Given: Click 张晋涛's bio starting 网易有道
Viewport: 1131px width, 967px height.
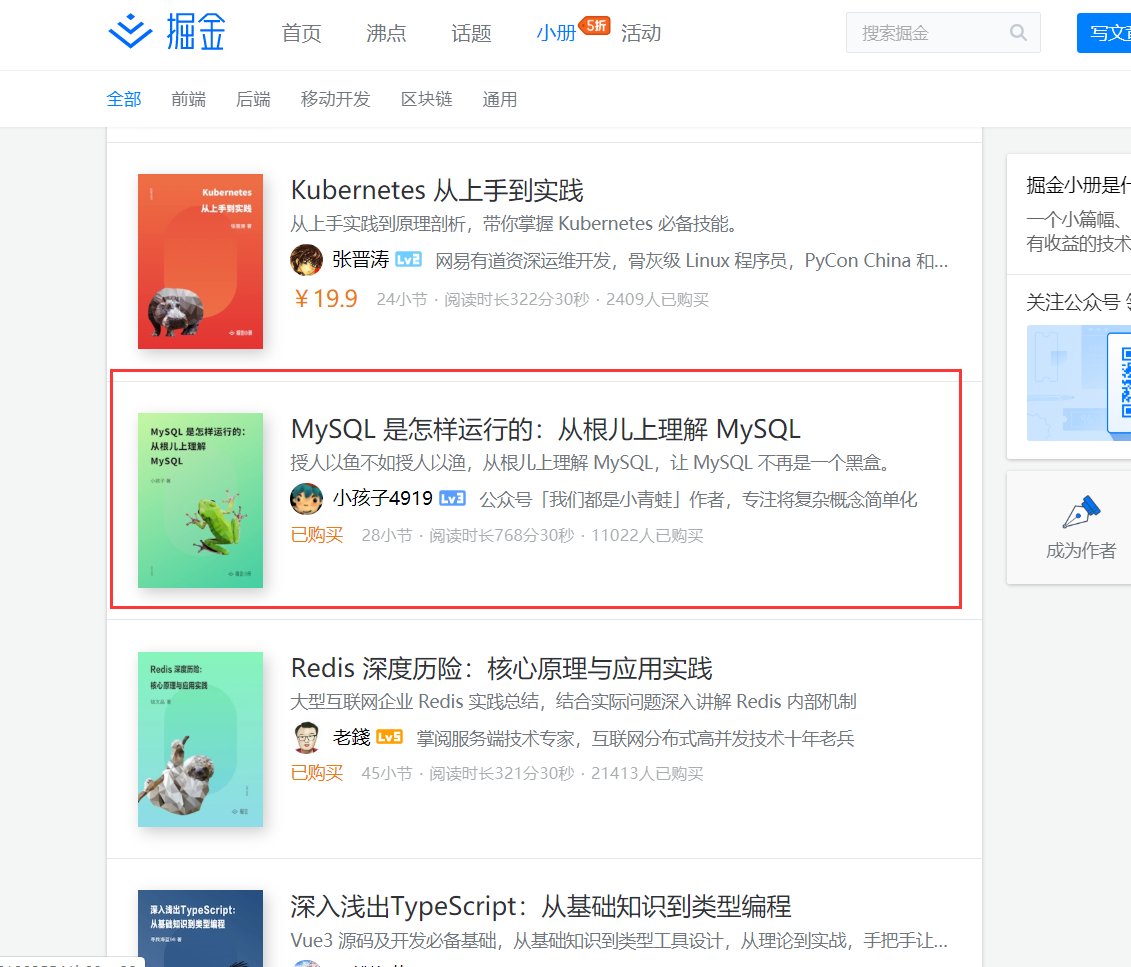Looking at the screenshot, I should 692,260.
